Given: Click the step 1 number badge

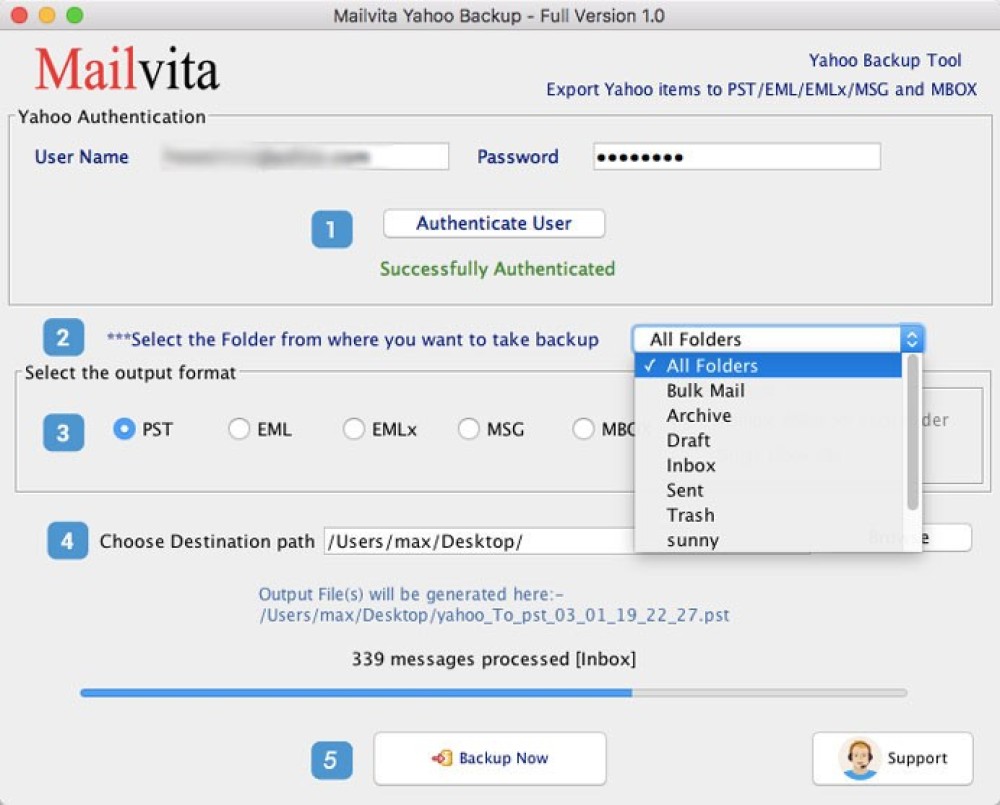Looking at the screenshot, I should [x=331, y=229].
